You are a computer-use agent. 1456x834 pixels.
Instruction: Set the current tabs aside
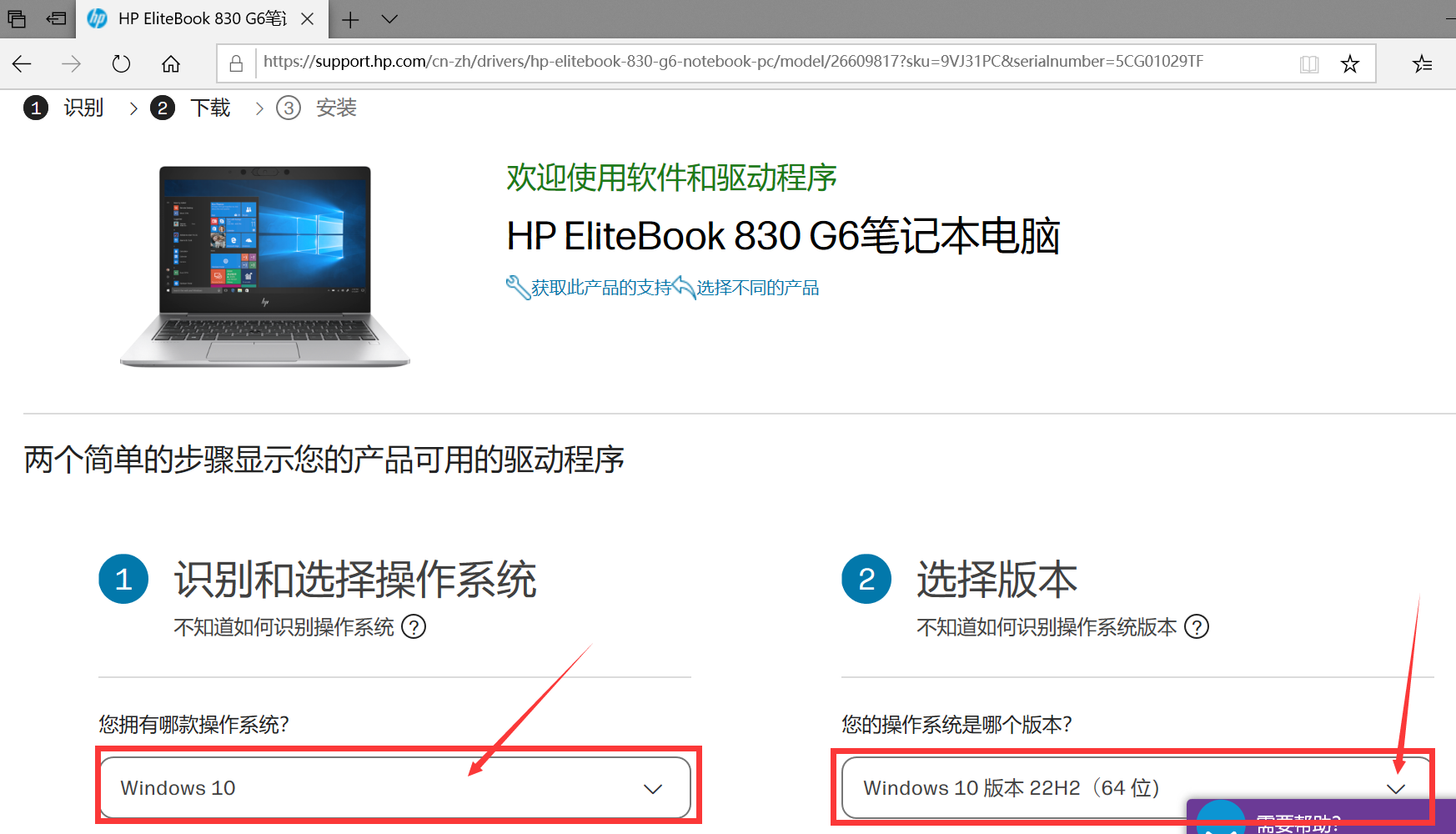[56, 18]
